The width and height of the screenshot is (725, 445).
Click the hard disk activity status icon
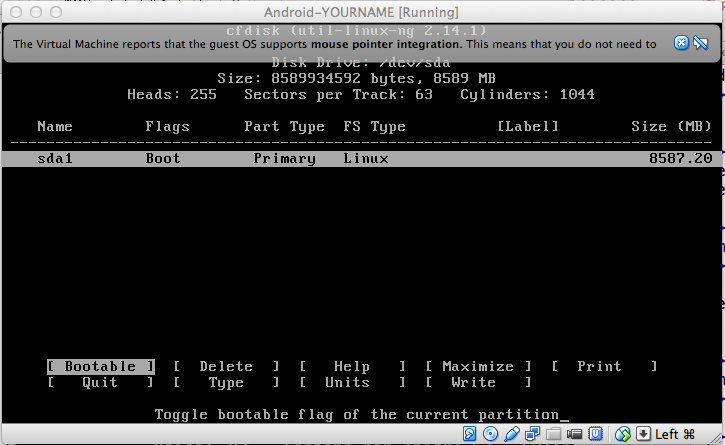tap(469, 434)
